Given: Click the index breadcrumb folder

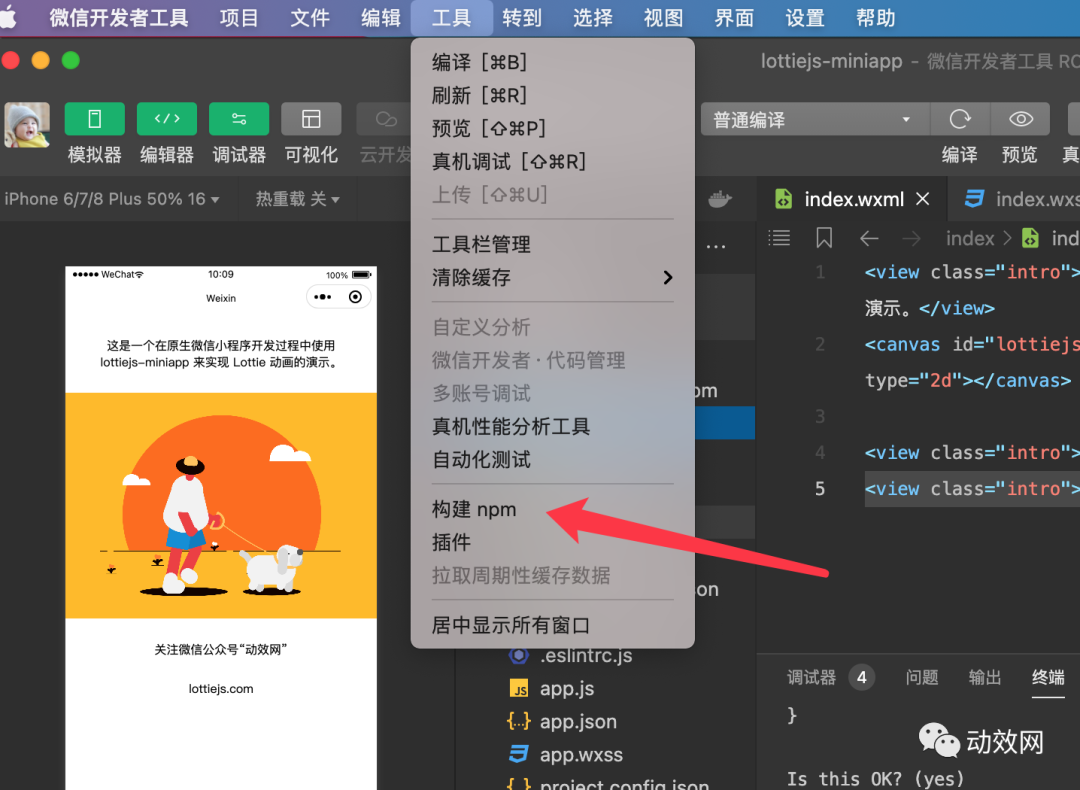Looking at the screenshot, I should (970, 238).
